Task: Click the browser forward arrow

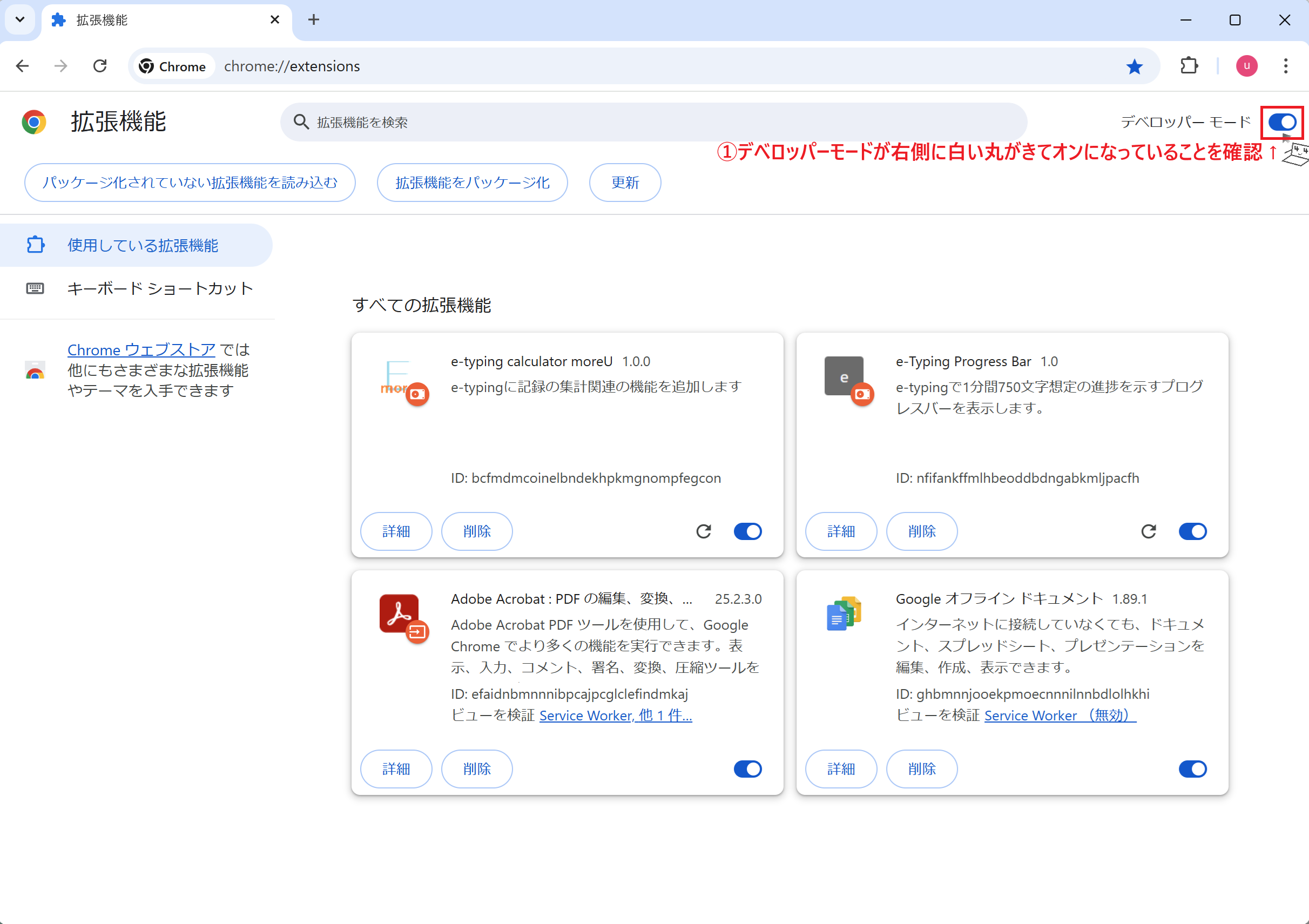Action: [x=60, y=66]
